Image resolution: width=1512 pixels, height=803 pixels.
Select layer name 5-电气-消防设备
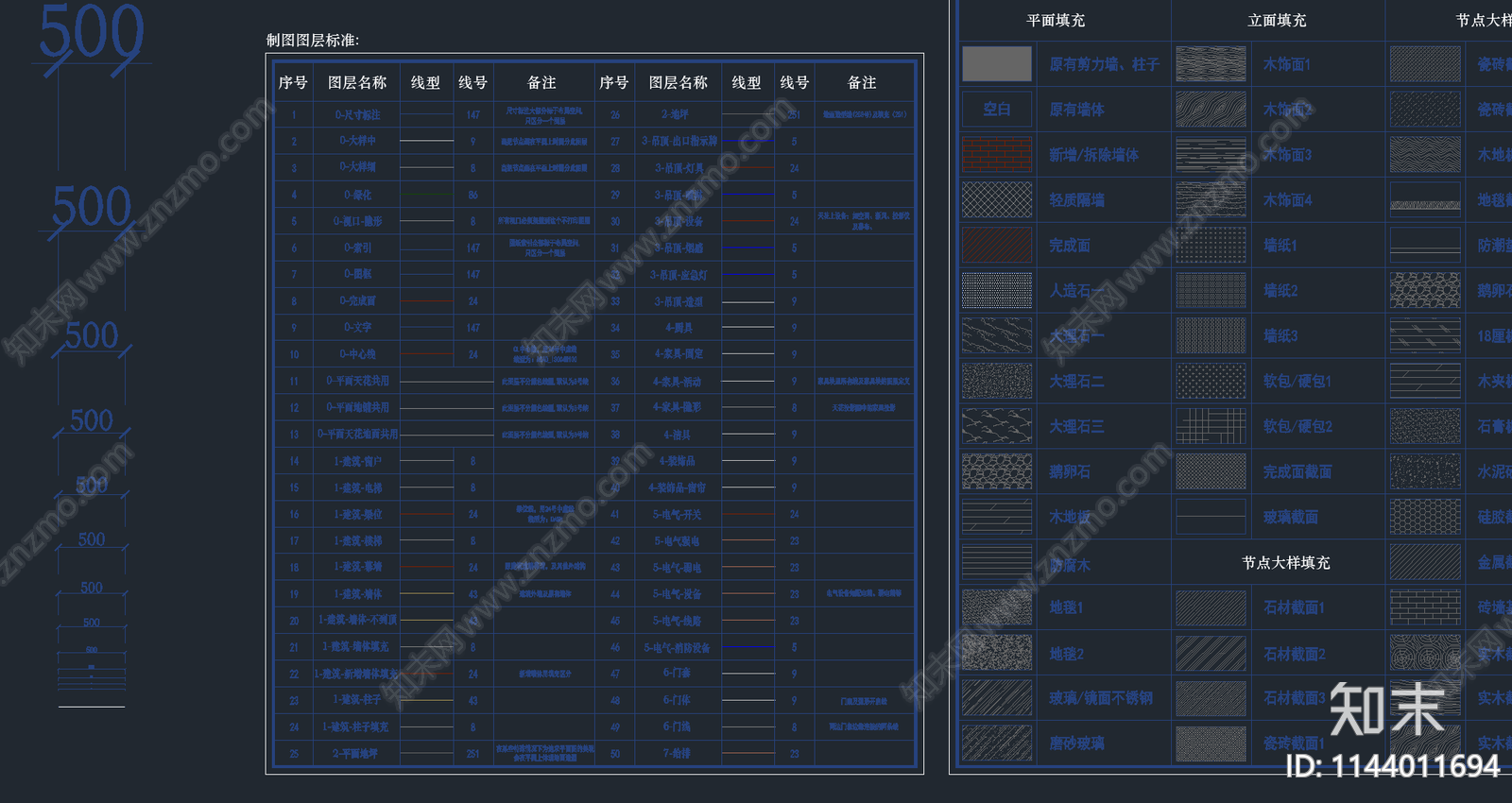pos(678,648)
